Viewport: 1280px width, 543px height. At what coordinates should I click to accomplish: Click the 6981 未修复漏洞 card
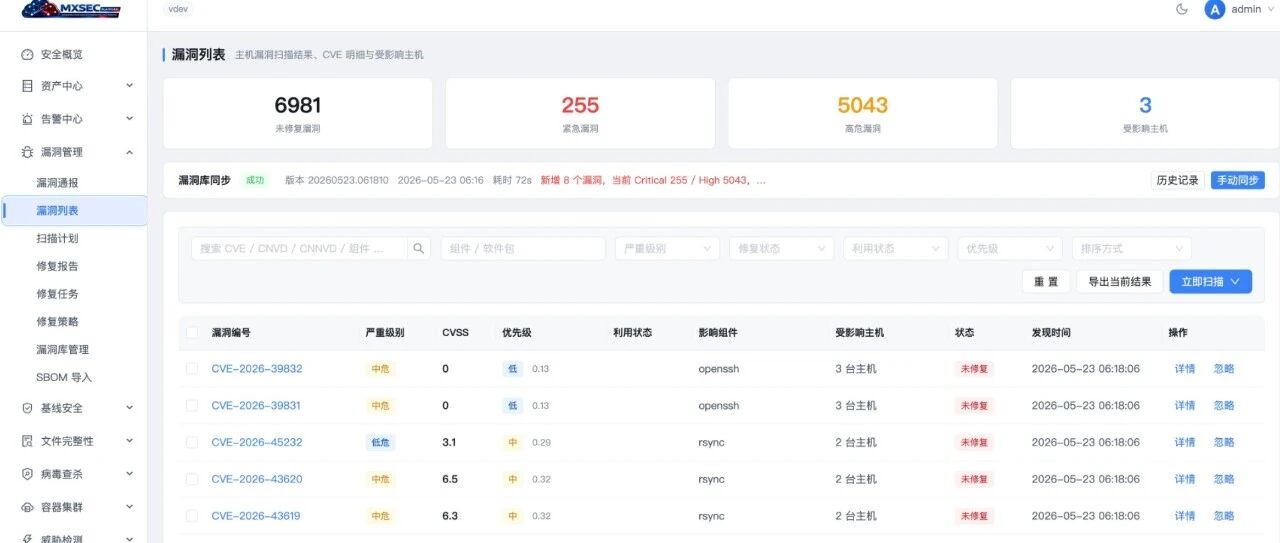pyautogui.click(x=298, y=113)
